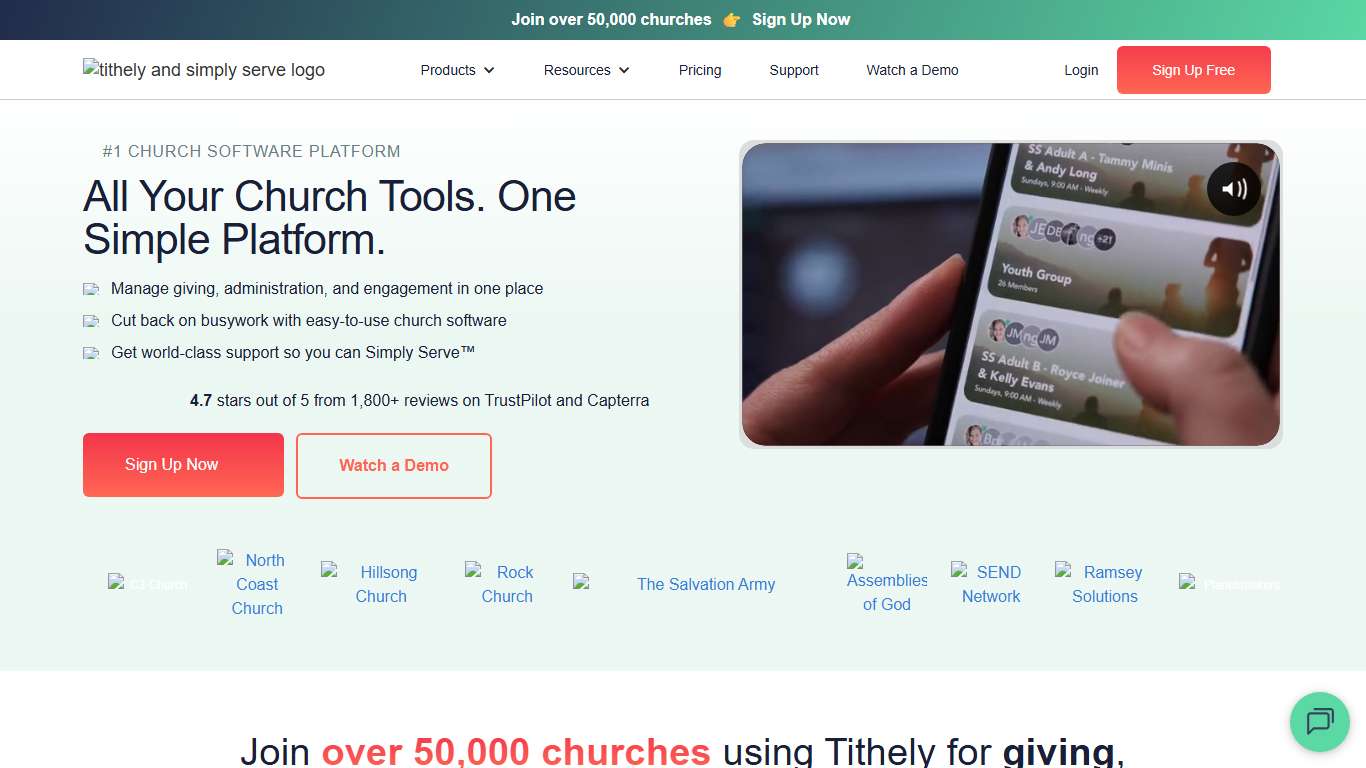This screenshot has width=1366, height=768.
Task: Click the red Sign Up Now hero button
Action: click(x=183, y=464)
